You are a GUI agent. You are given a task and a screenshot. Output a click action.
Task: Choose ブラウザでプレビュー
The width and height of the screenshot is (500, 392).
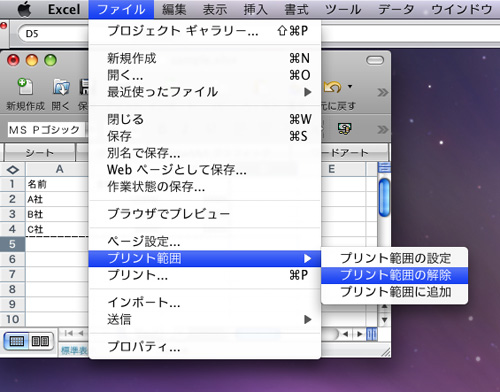[x=205, y=214]
